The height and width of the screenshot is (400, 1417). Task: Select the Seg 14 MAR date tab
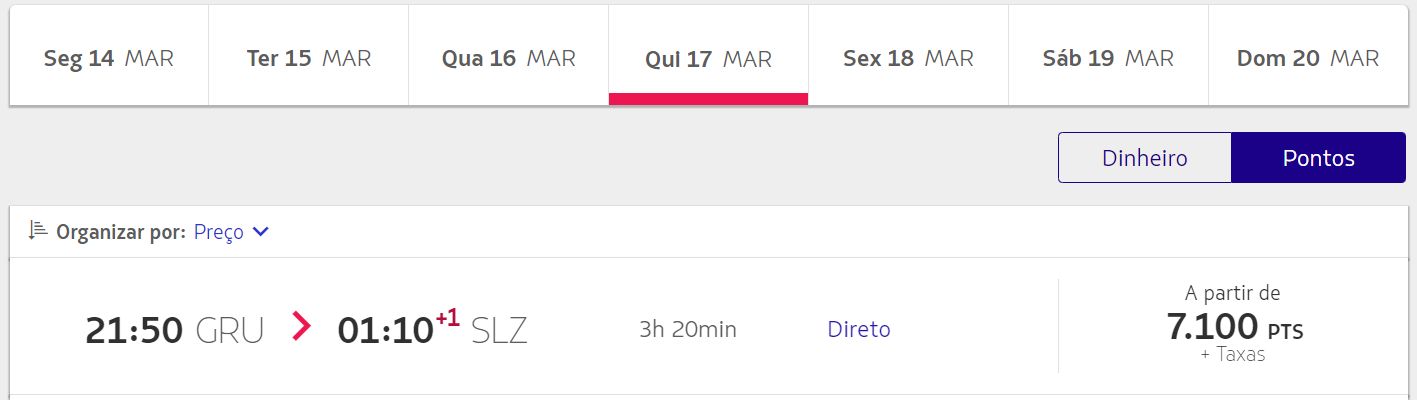[109, 56]
